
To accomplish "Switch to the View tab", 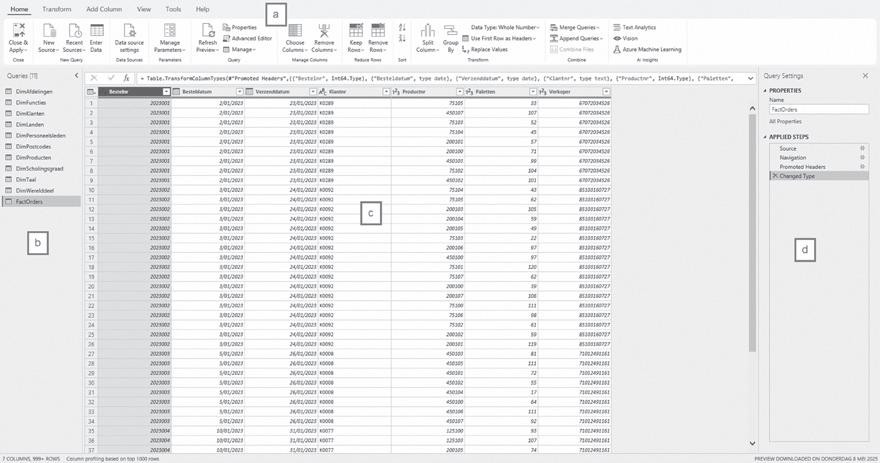I will (x=144, y=10).
